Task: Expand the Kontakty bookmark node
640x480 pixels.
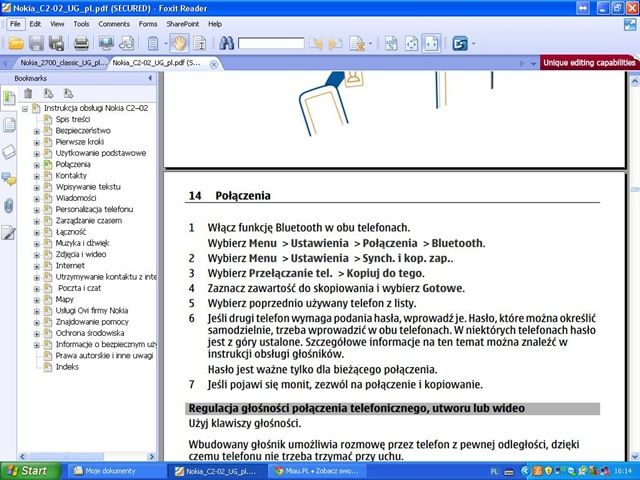Action: 36,176
